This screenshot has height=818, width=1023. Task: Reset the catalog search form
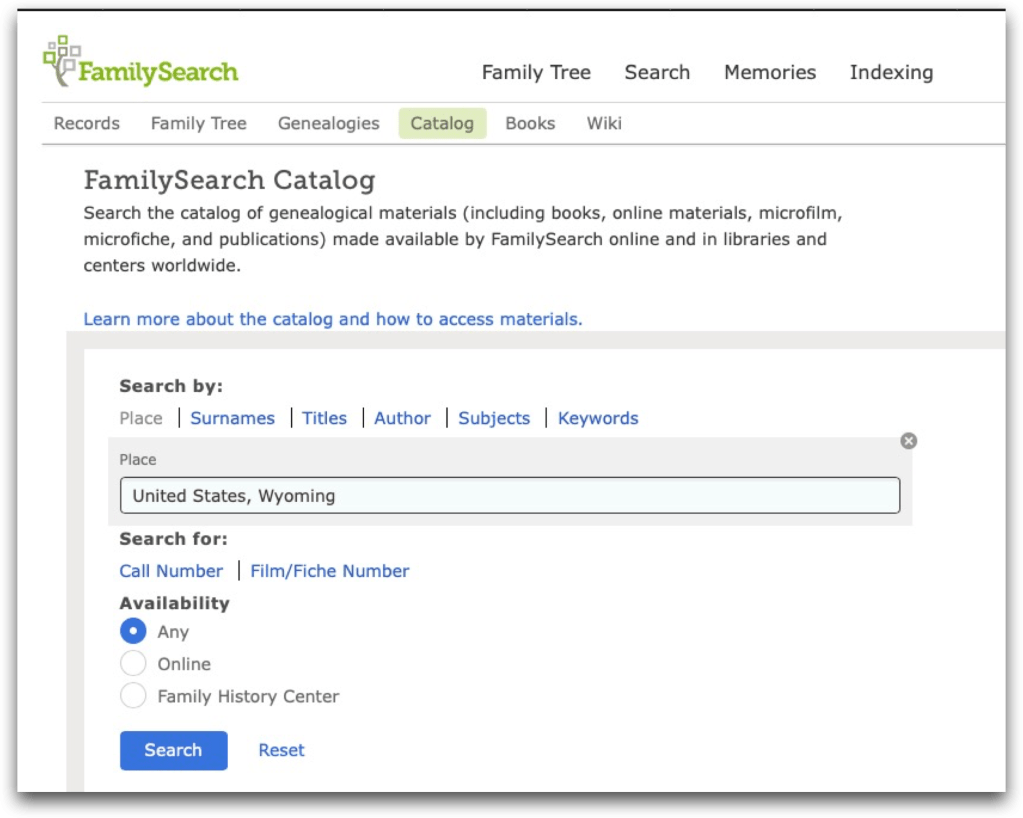pos(281,750)
